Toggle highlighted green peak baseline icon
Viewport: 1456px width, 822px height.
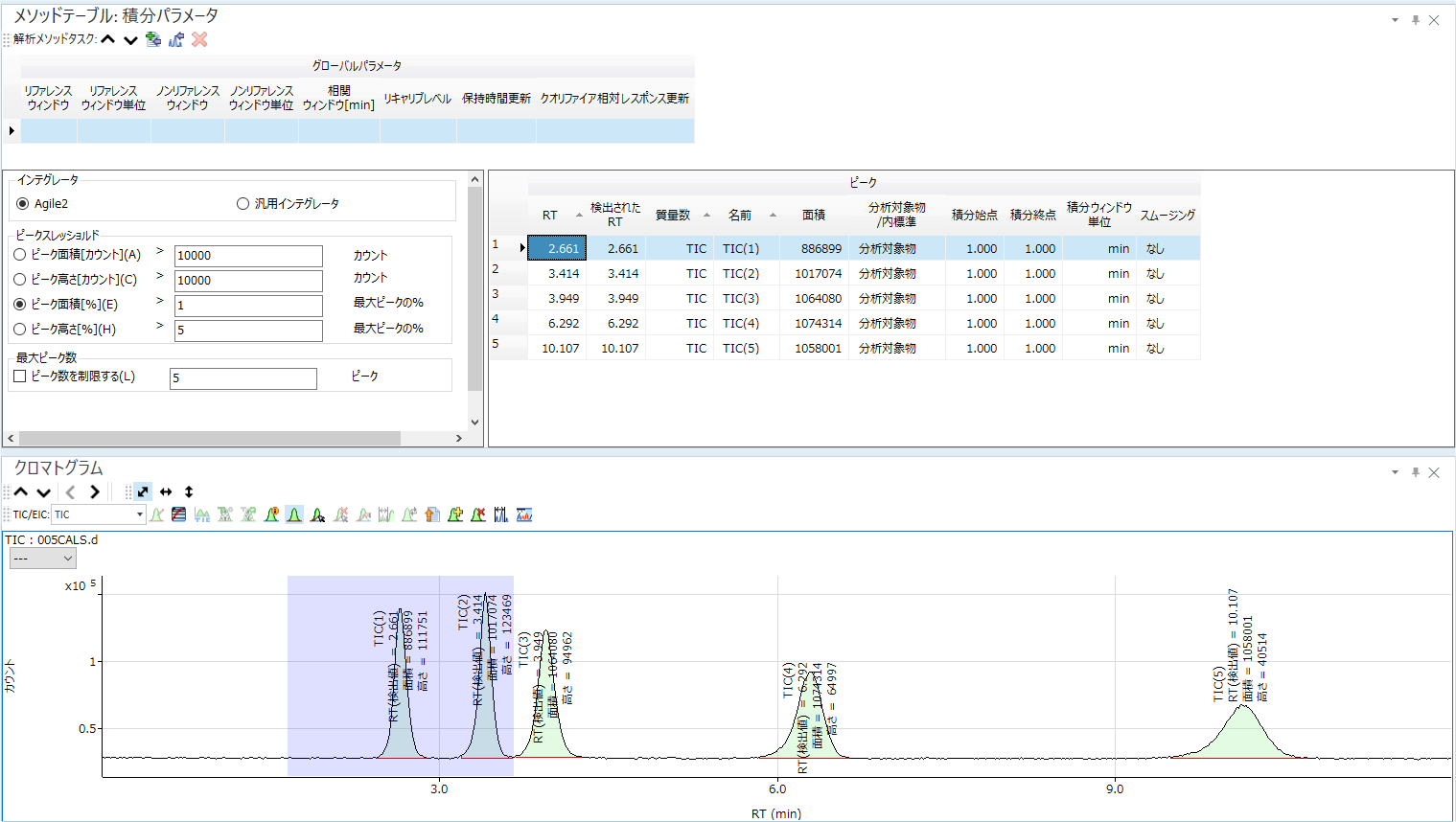294,514
